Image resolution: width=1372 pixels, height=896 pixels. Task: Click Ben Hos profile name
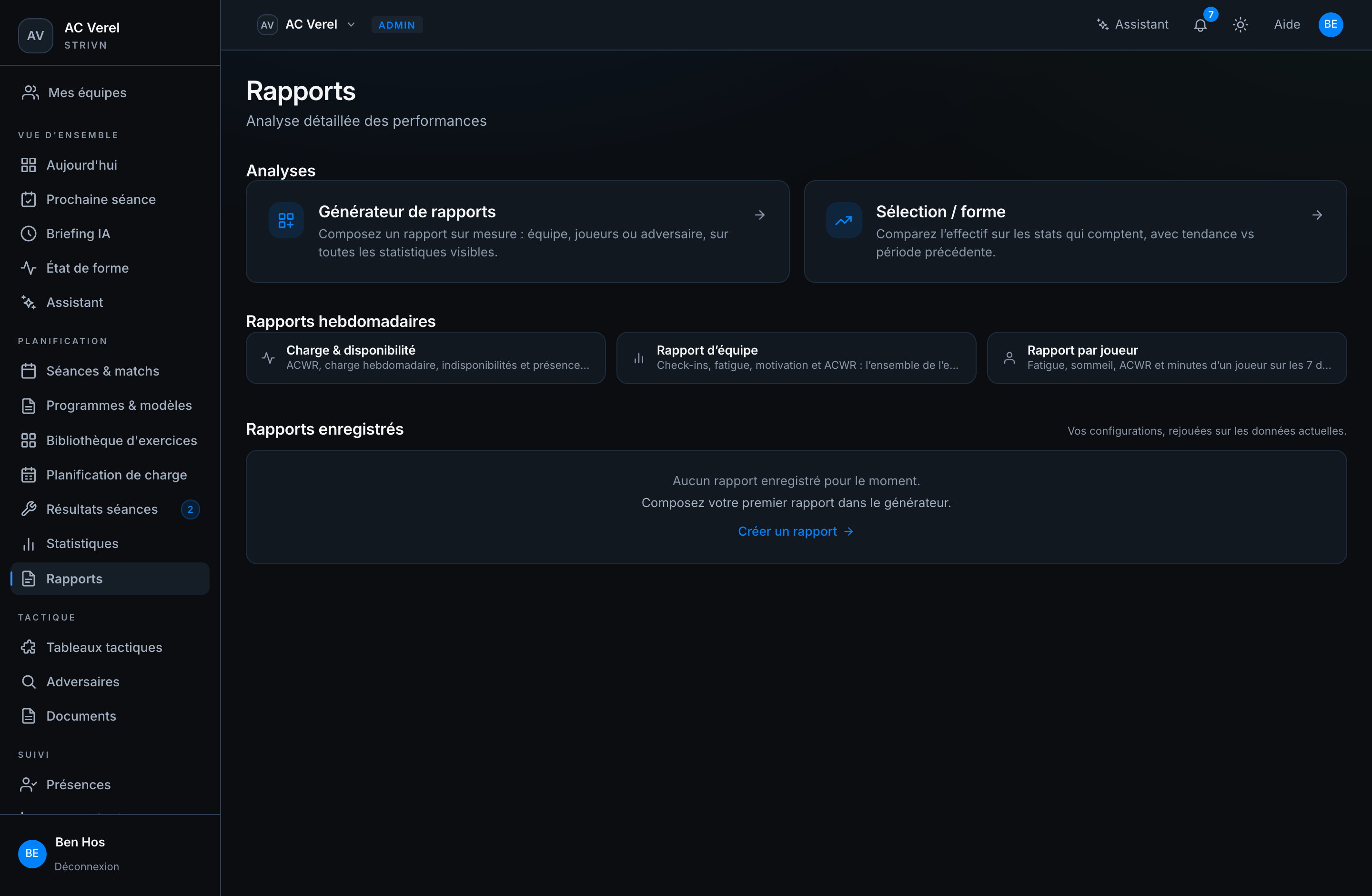click(x=80, y=842)
